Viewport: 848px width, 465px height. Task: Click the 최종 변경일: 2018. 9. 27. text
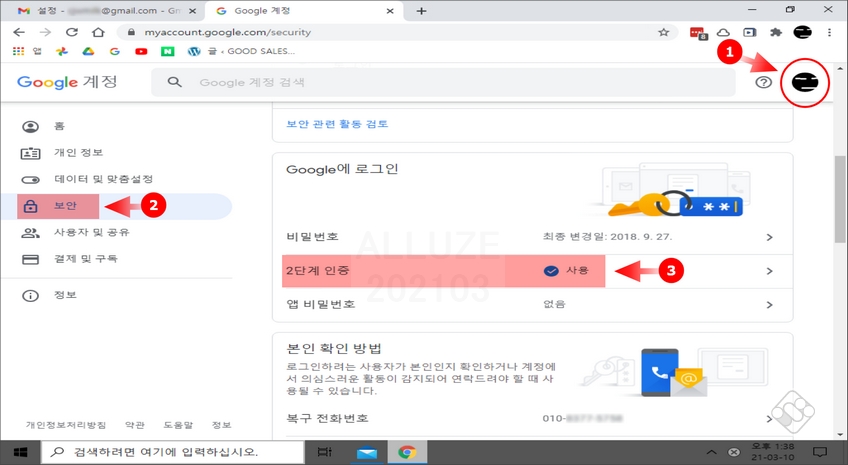pyautogui.click(x=607, y=237)
